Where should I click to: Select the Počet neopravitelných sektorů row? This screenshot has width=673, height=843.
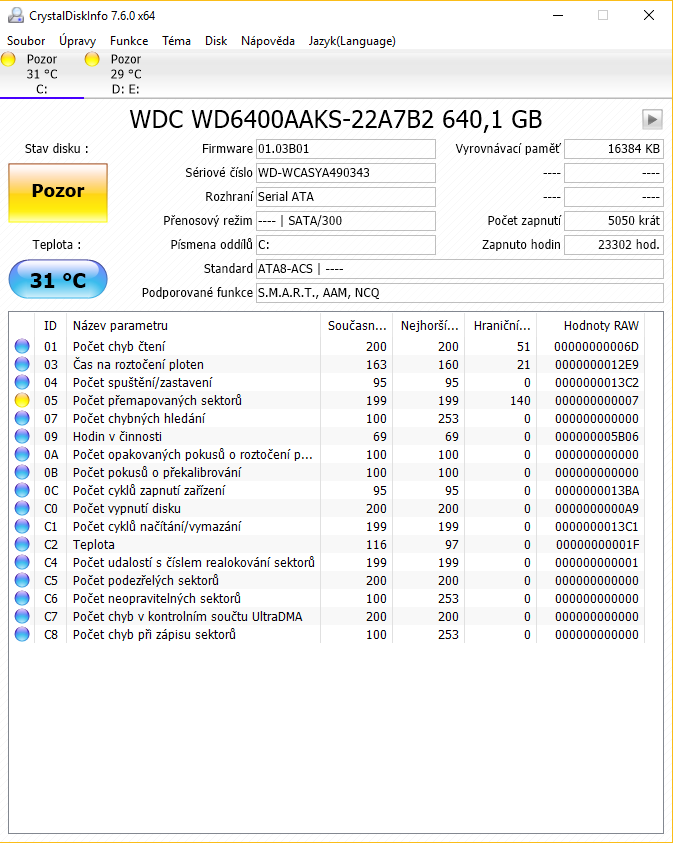[327, 598]
